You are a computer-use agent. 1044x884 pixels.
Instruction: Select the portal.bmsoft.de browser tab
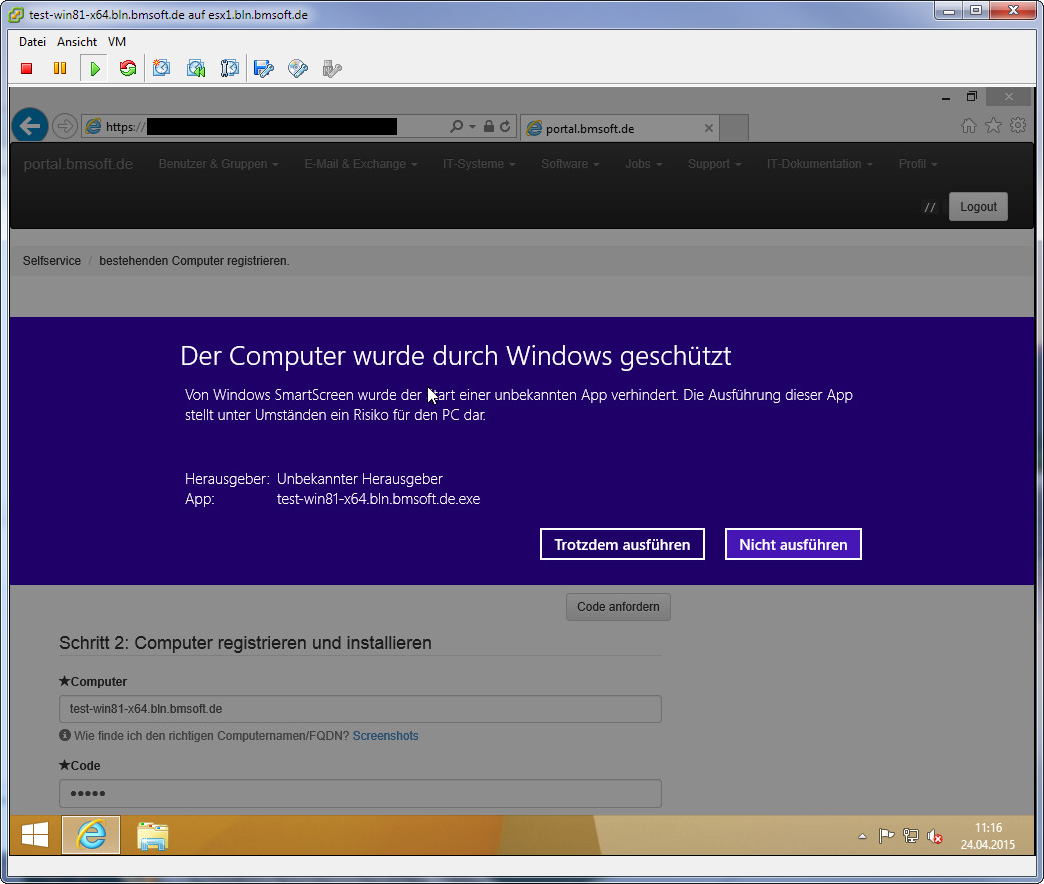[x=619, y=128]
